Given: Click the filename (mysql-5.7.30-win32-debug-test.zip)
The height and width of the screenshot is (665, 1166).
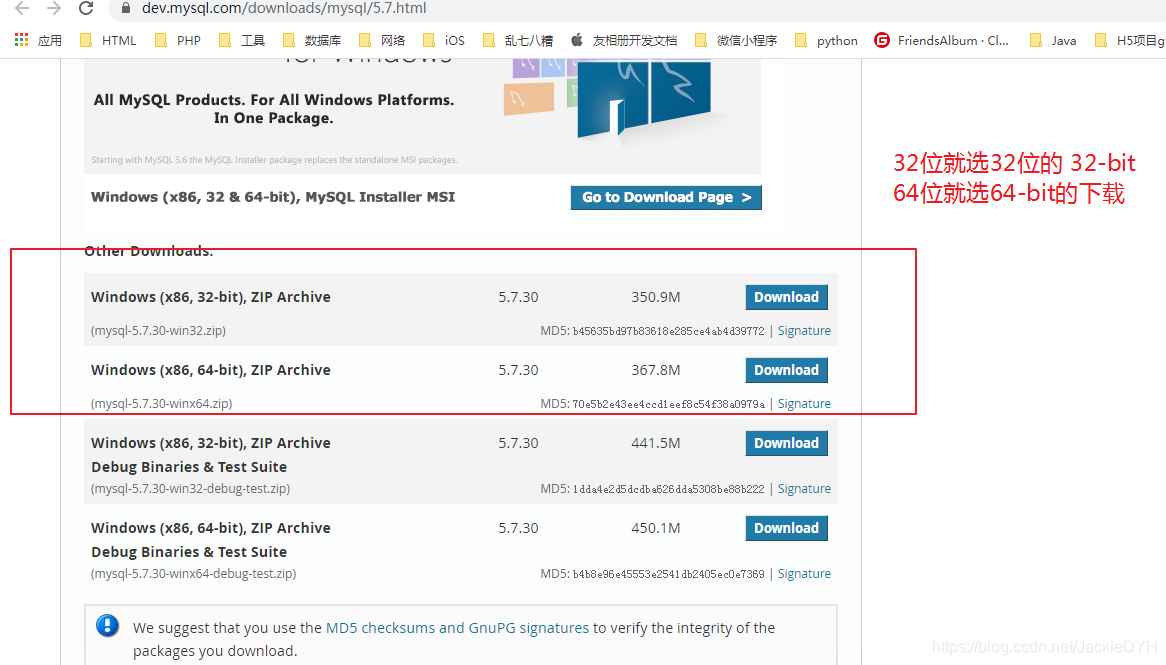Looking at the screenshot, I should click(190, 489).
